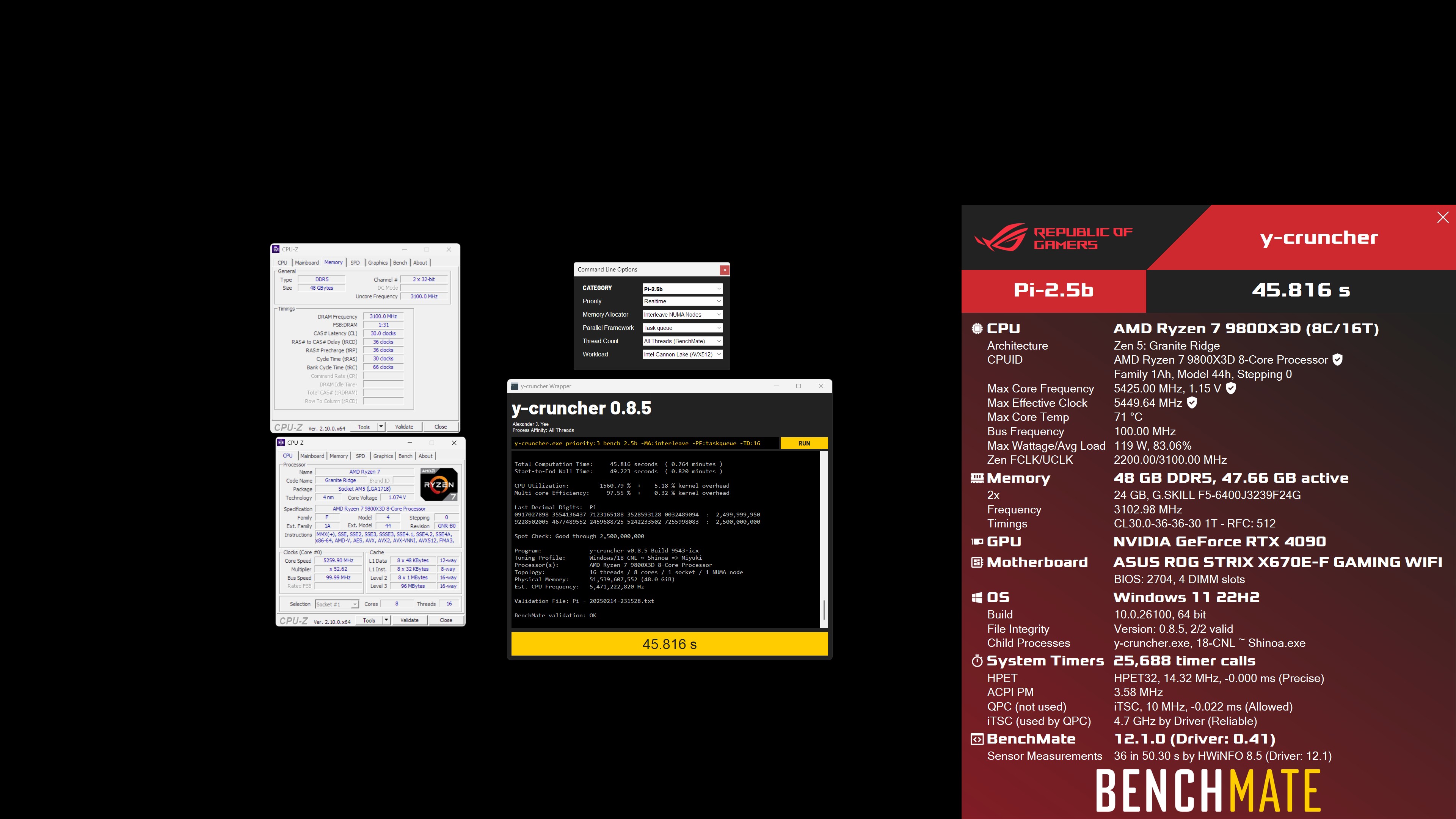Open the Thread Count dropdown
The height and width of the screenshot is (819, 1456).
point(682,341)
